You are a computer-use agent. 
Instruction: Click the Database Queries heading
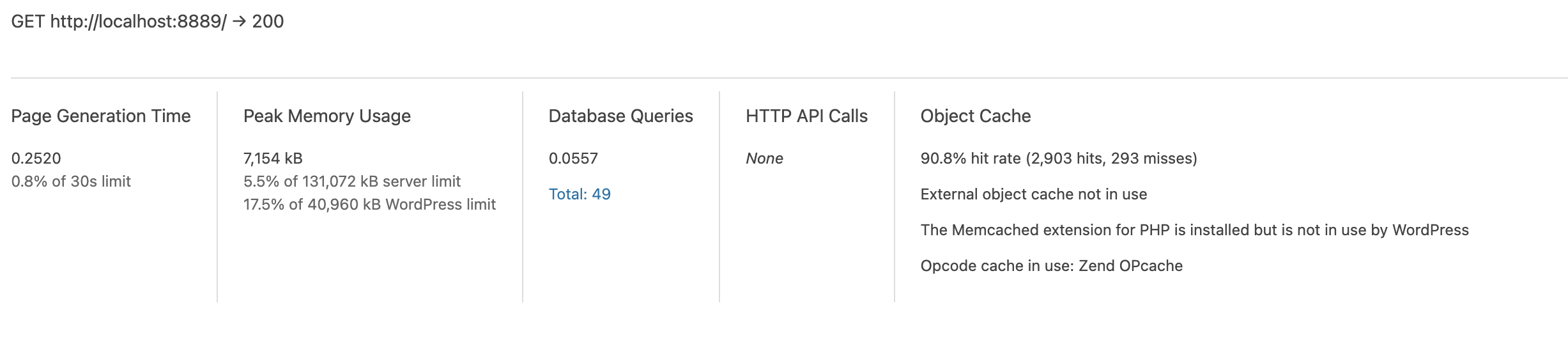pos(621,116)
